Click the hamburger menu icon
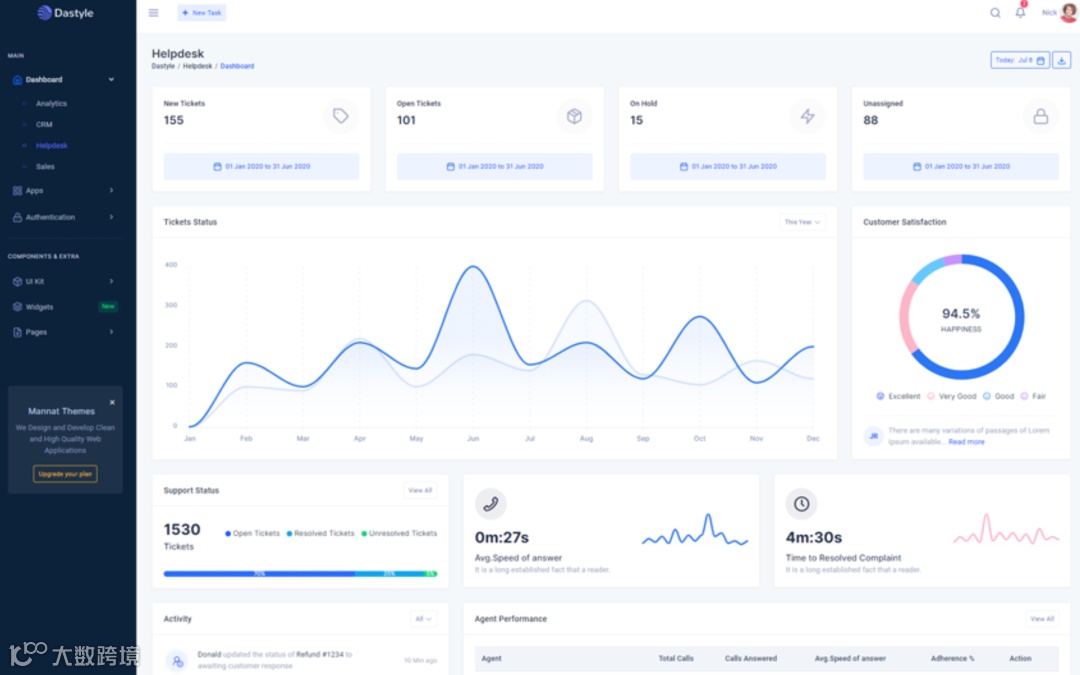Screen dimensions: 1080x675 (x=154, y=13)
